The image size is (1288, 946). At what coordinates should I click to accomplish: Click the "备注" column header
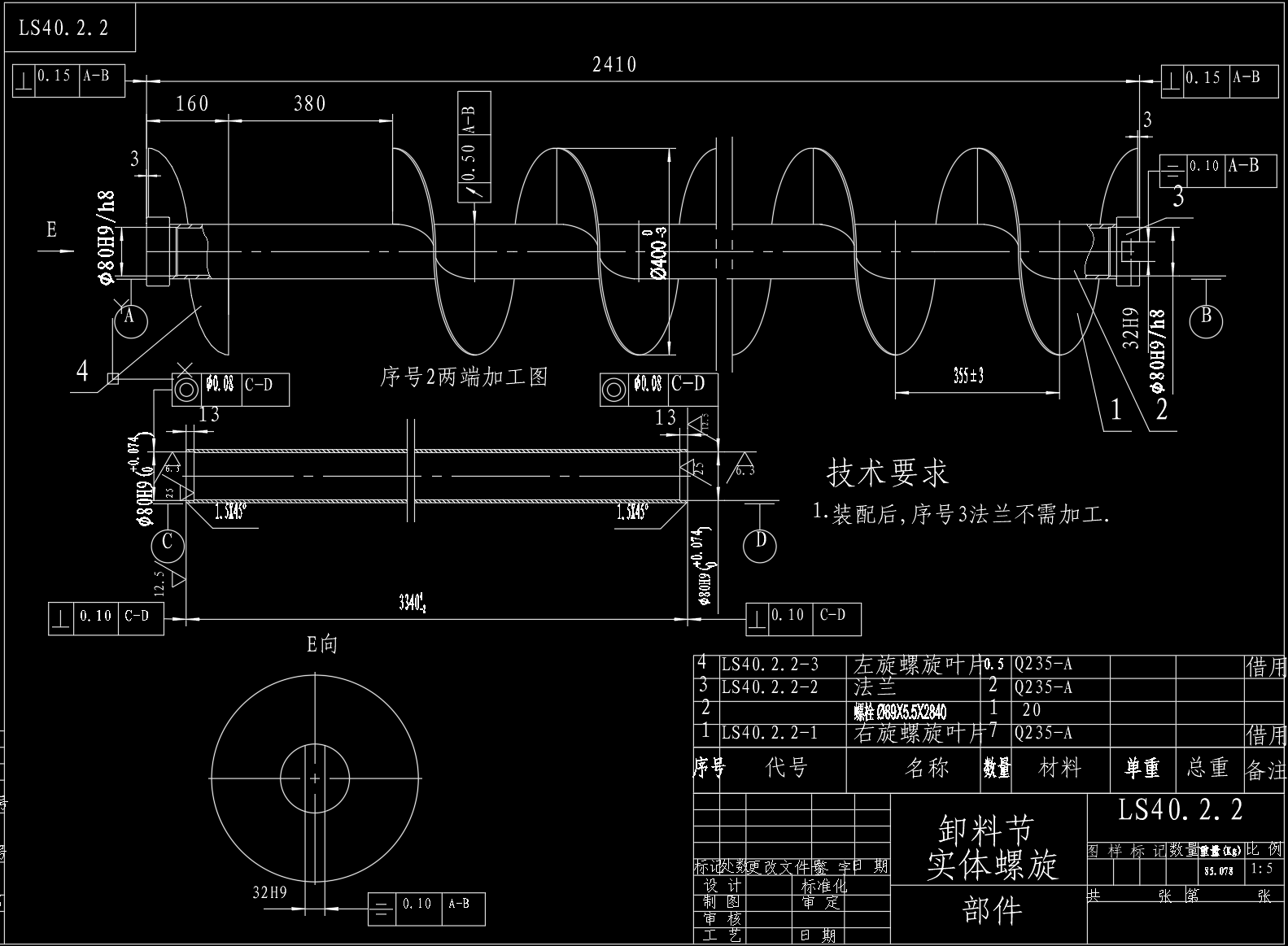[1266, 769]
